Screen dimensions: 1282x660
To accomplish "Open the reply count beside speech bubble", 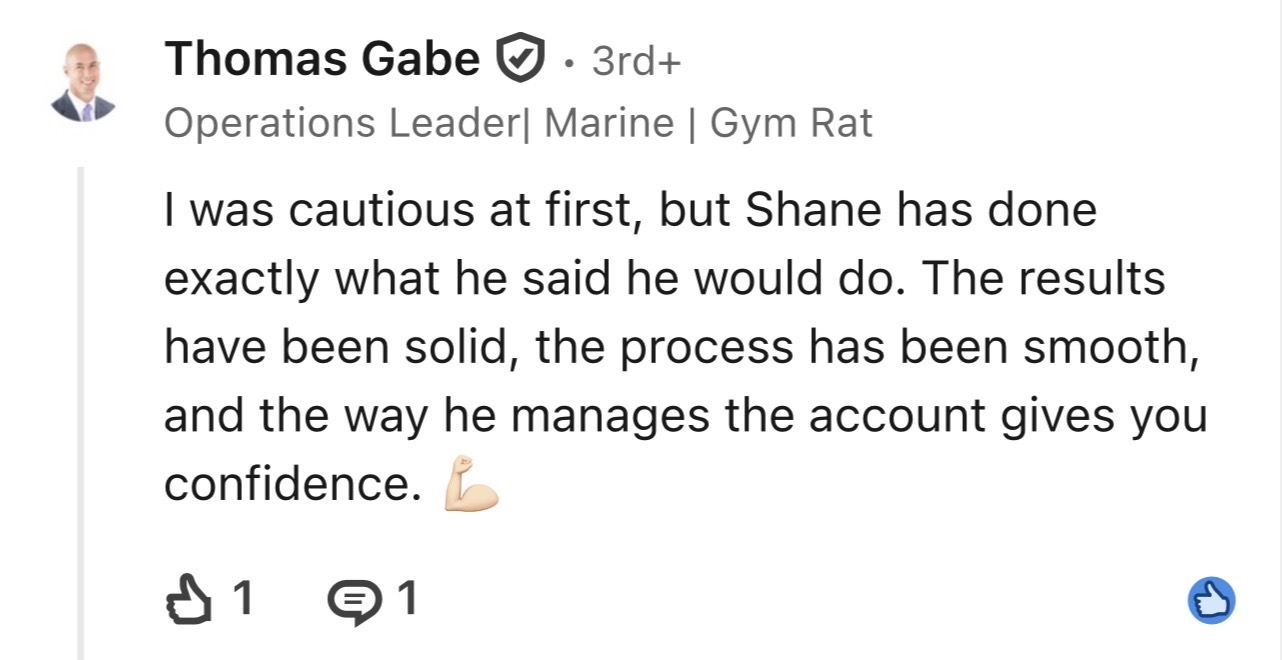I will (407, 599).
